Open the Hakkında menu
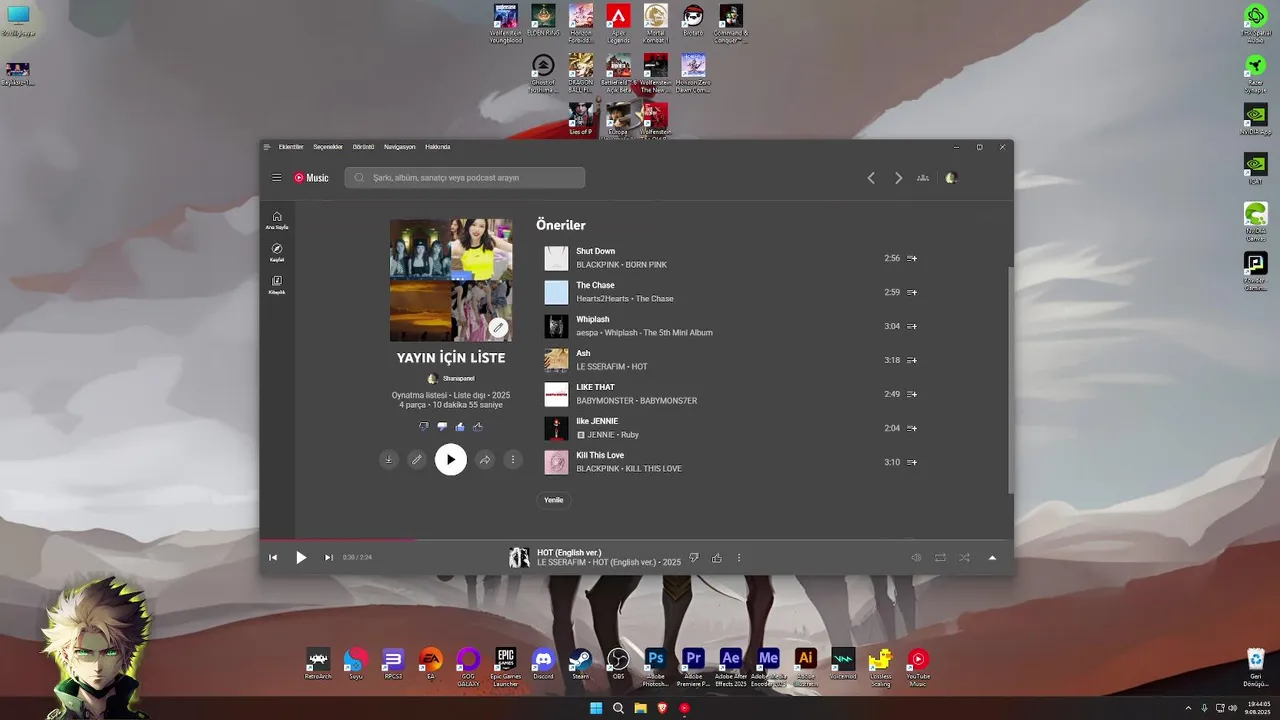 438,147
